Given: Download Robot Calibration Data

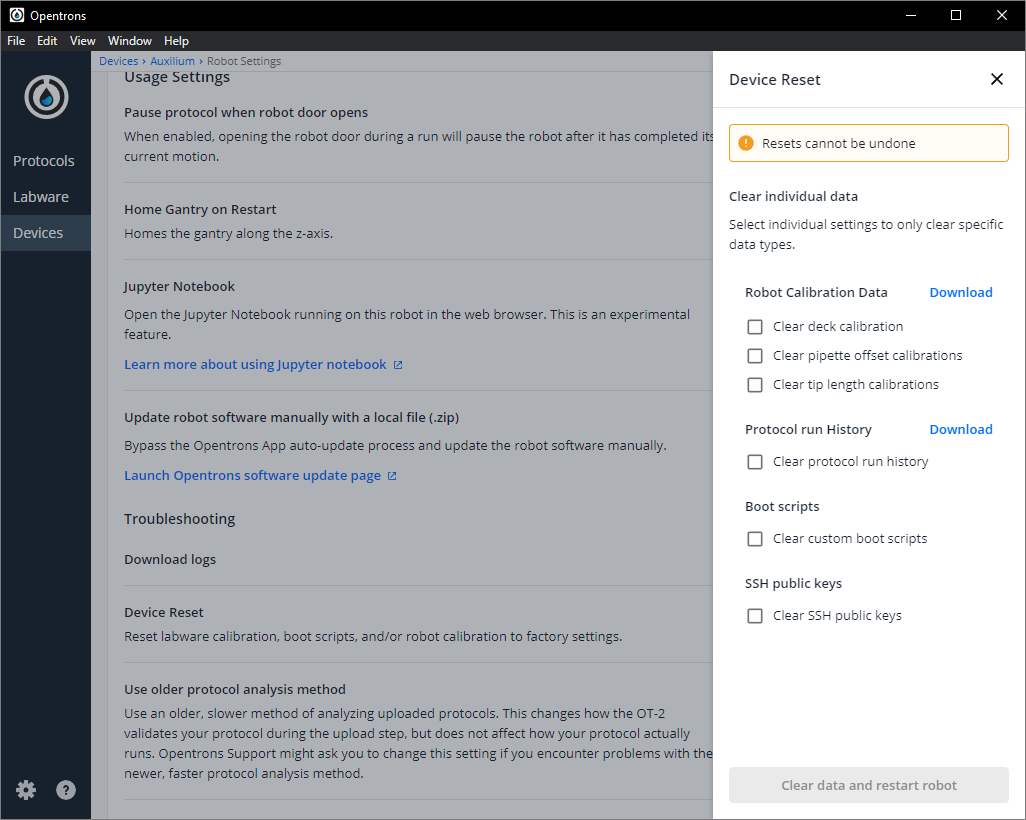Looking at the screenshot, I should click(x=960, y=293).
